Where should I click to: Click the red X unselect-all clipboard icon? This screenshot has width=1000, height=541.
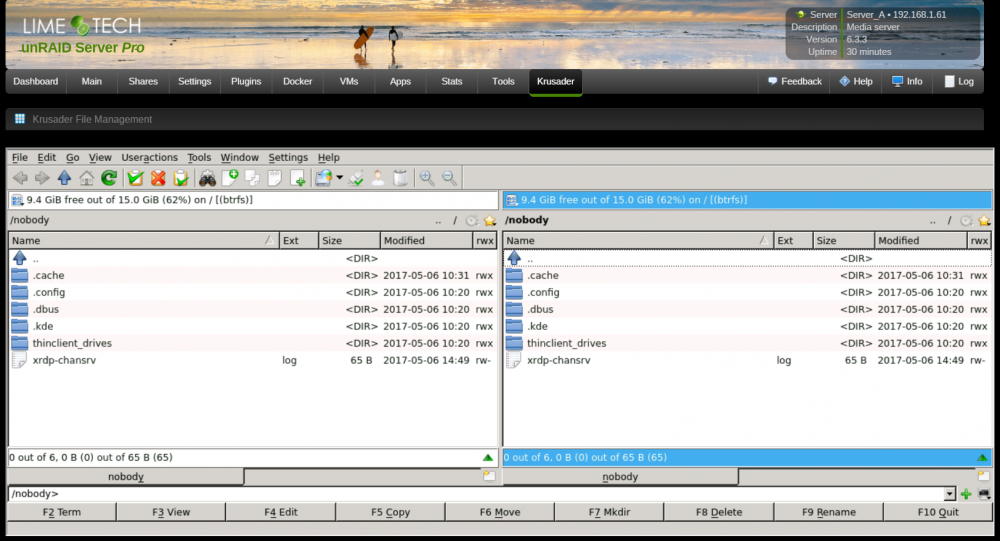(158, 178)
